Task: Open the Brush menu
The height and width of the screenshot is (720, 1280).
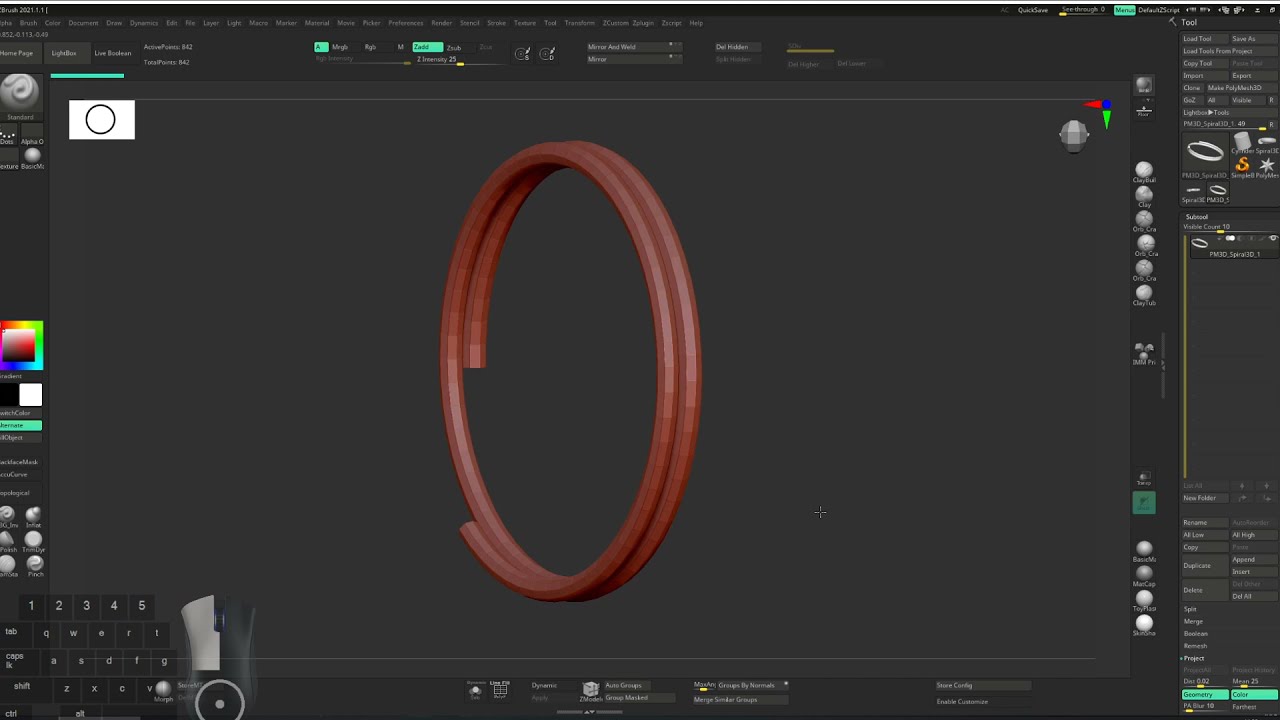Action: (x=28, y=22)
